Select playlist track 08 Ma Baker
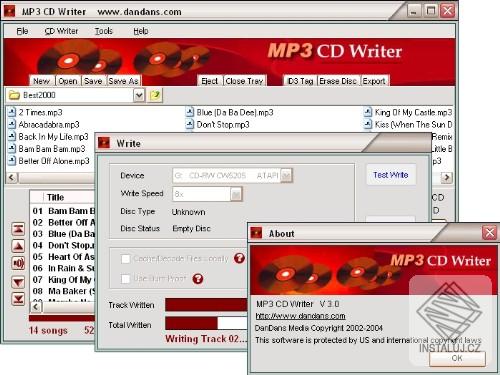This screenshot has height=375, width=500. pos(64,291)
